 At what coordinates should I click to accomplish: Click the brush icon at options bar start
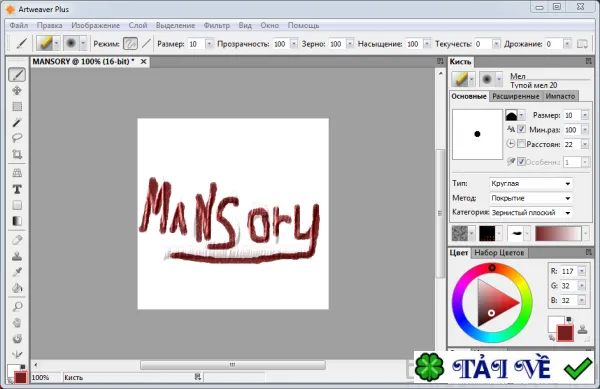pyautogui.click(x=21, y=43)
